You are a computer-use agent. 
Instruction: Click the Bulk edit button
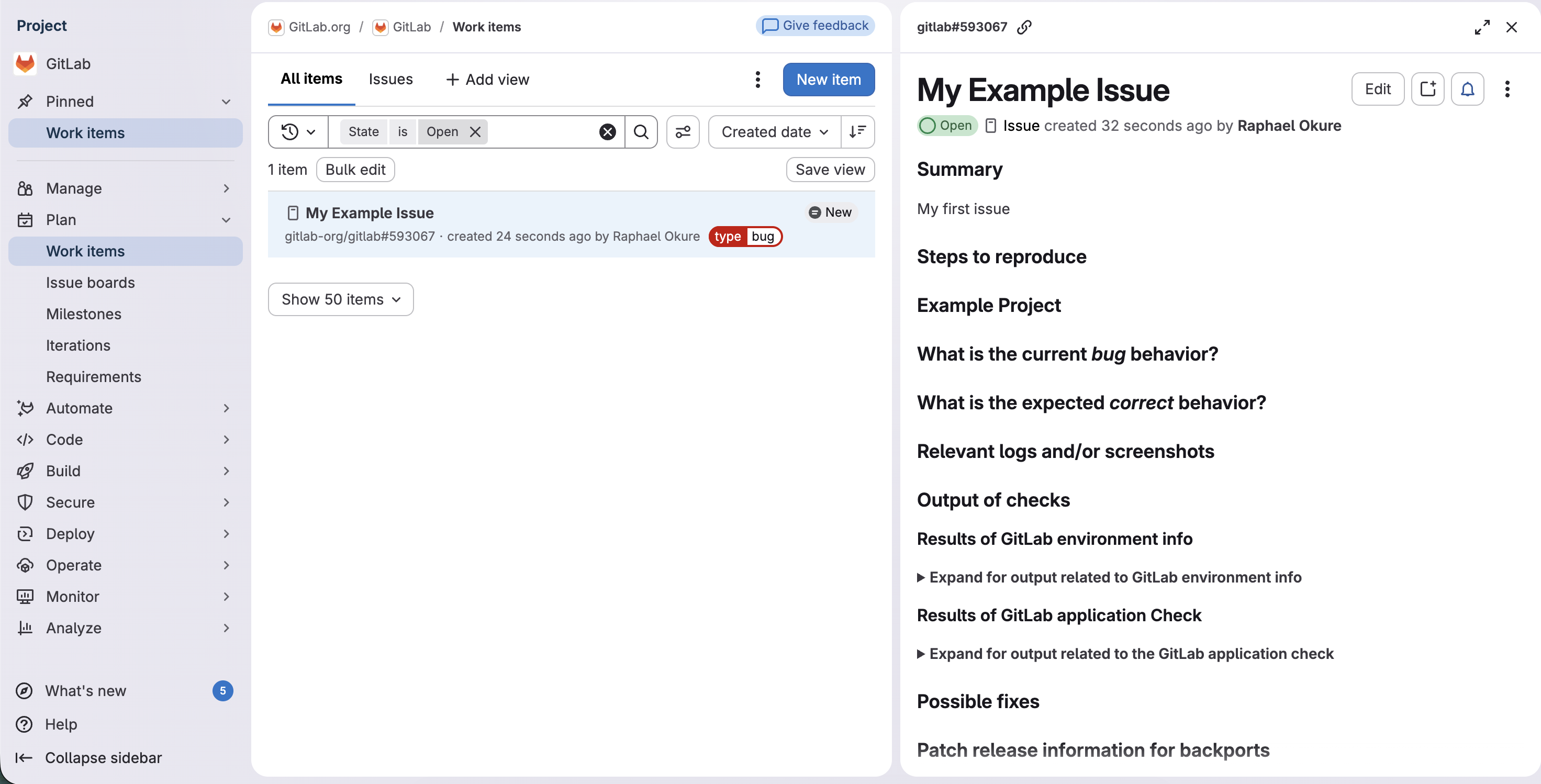(x=355, y=170)
